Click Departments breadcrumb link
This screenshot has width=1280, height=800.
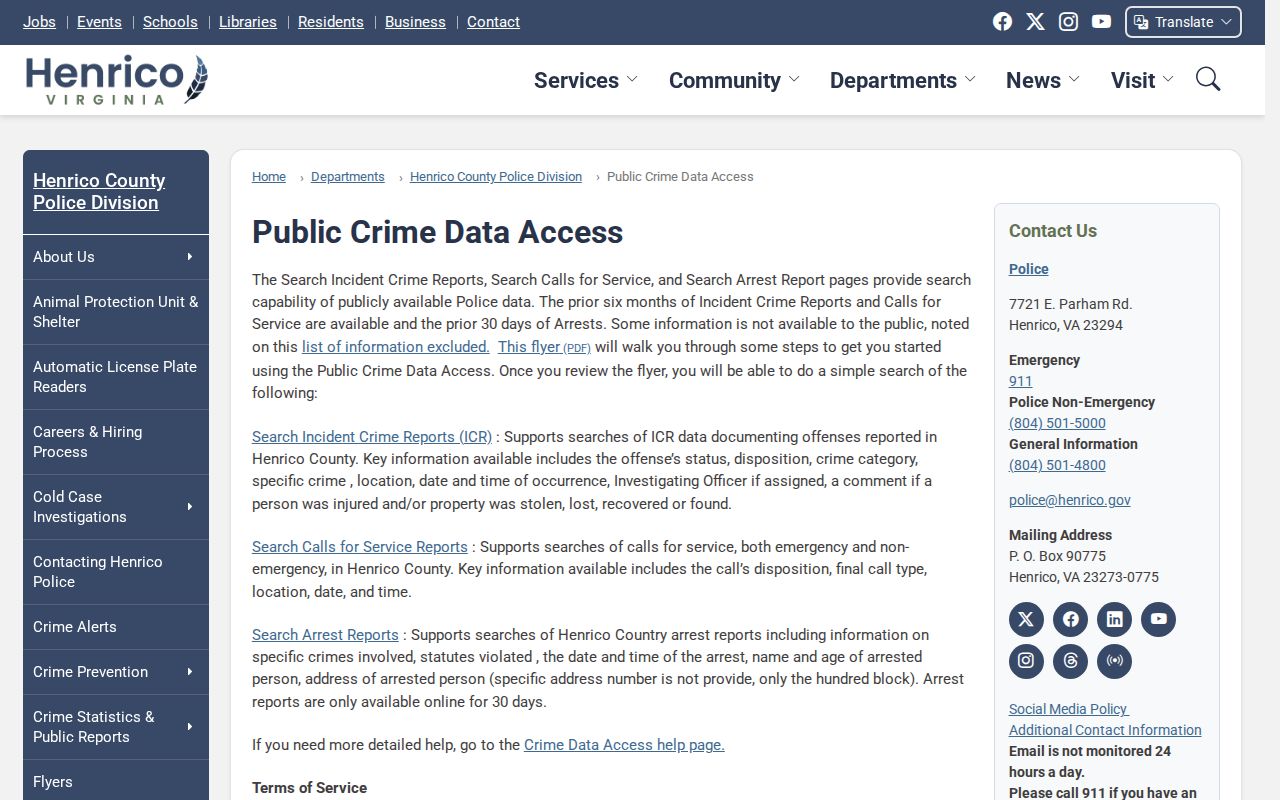coord(348,177)
